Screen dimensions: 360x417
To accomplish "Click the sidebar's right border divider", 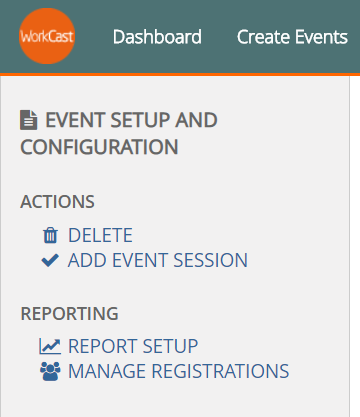I will tap(349, 247).
